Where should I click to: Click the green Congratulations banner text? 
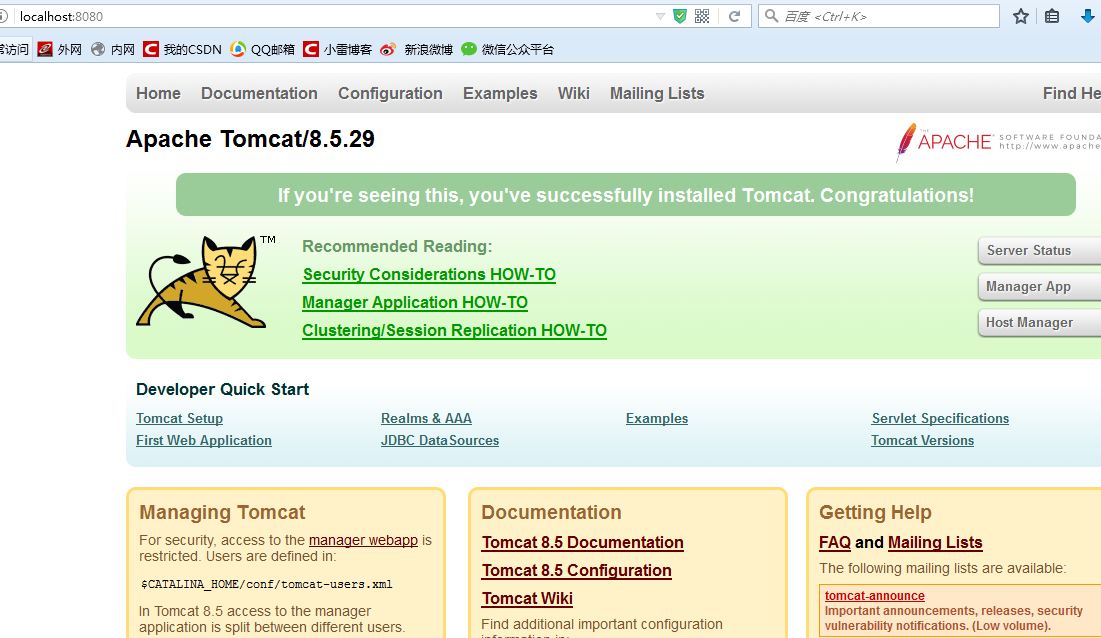click(x=626, y=195)
